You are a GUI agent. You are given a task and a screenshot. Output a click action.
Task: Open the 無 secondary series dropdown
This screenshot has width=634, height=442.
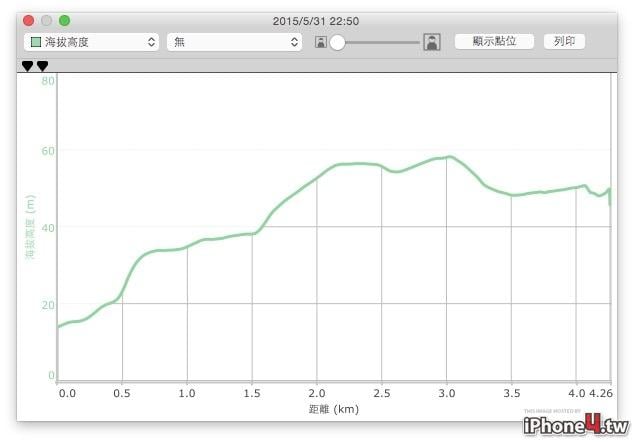click(x=234, y=42)
